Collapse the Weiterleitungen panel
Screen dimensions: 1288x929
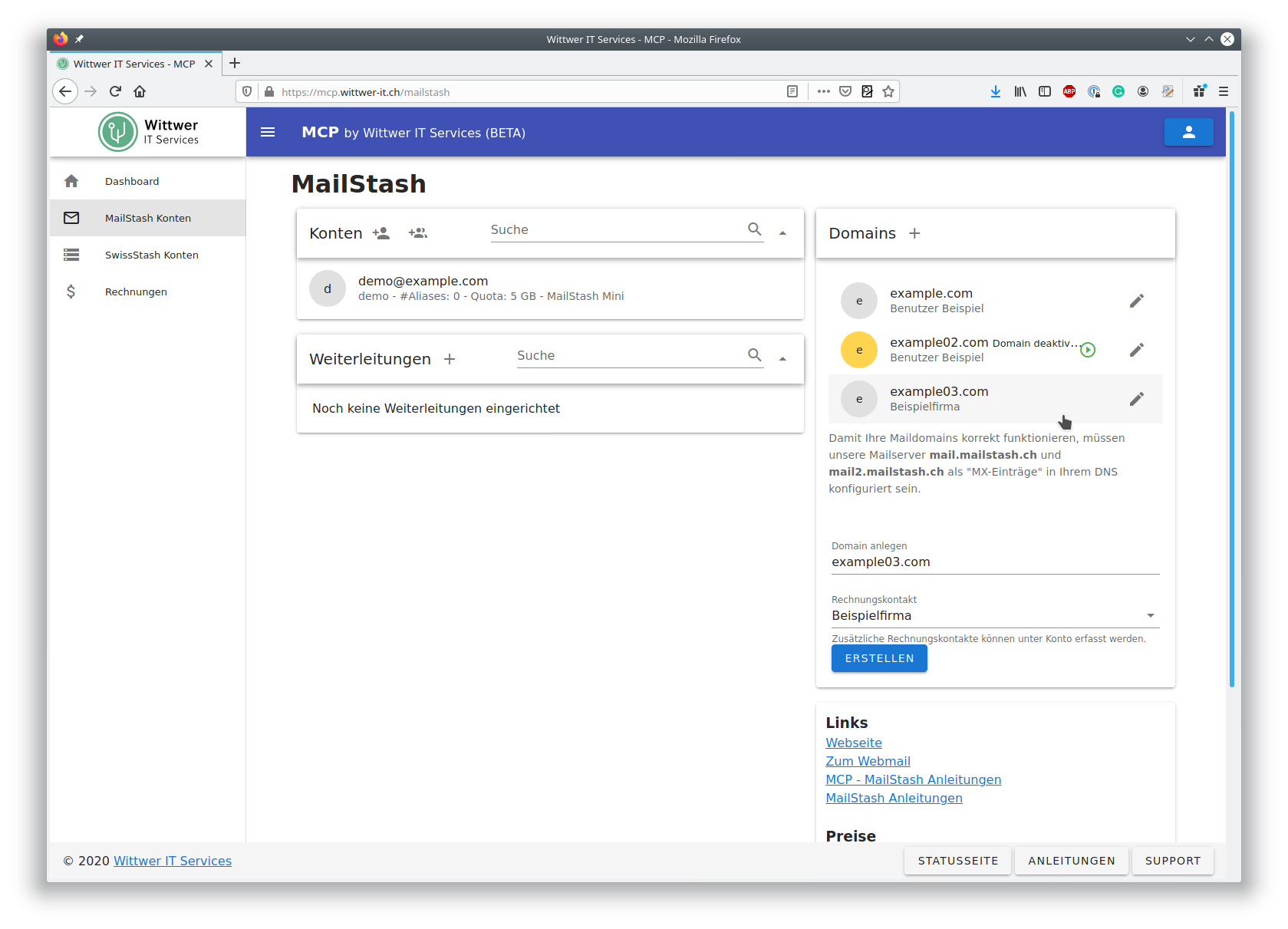click(x=782, y=359)
